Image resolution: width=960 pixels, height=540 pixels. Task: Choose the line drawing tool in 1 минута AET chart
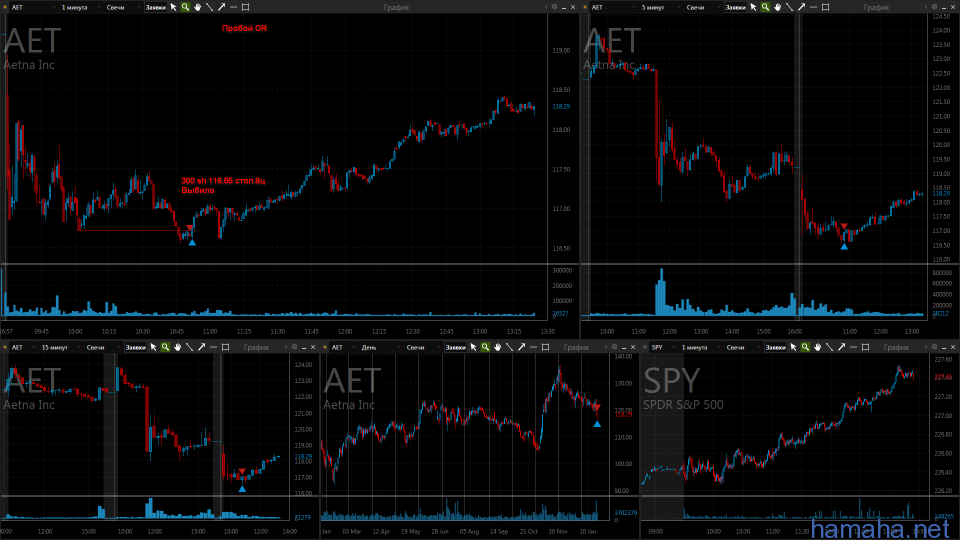click(209, 7)
